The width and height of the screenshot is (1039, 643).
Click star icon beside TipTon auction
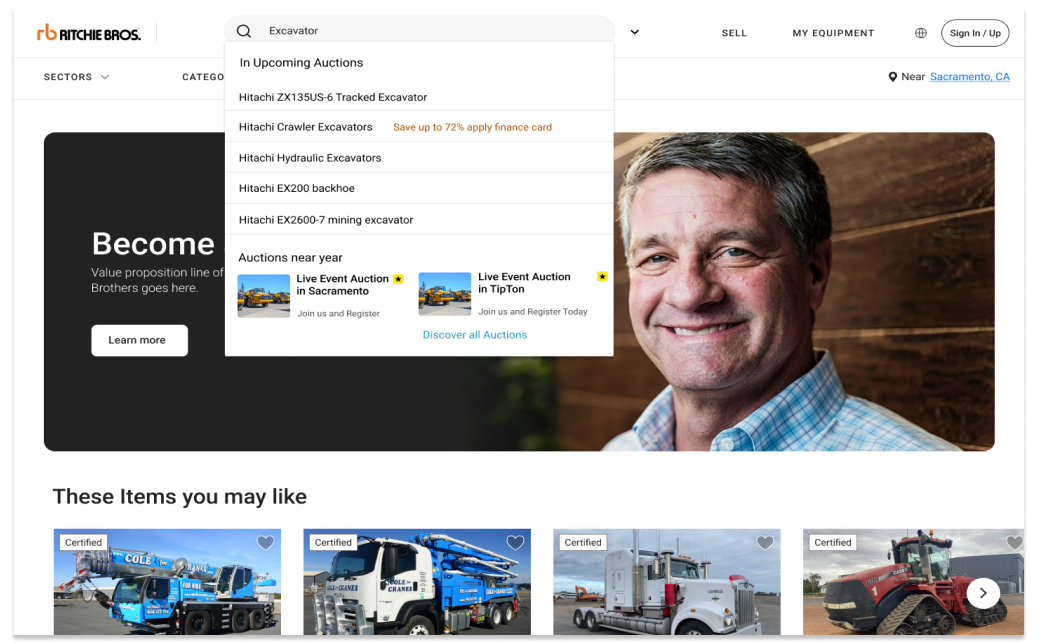[602, 276]
